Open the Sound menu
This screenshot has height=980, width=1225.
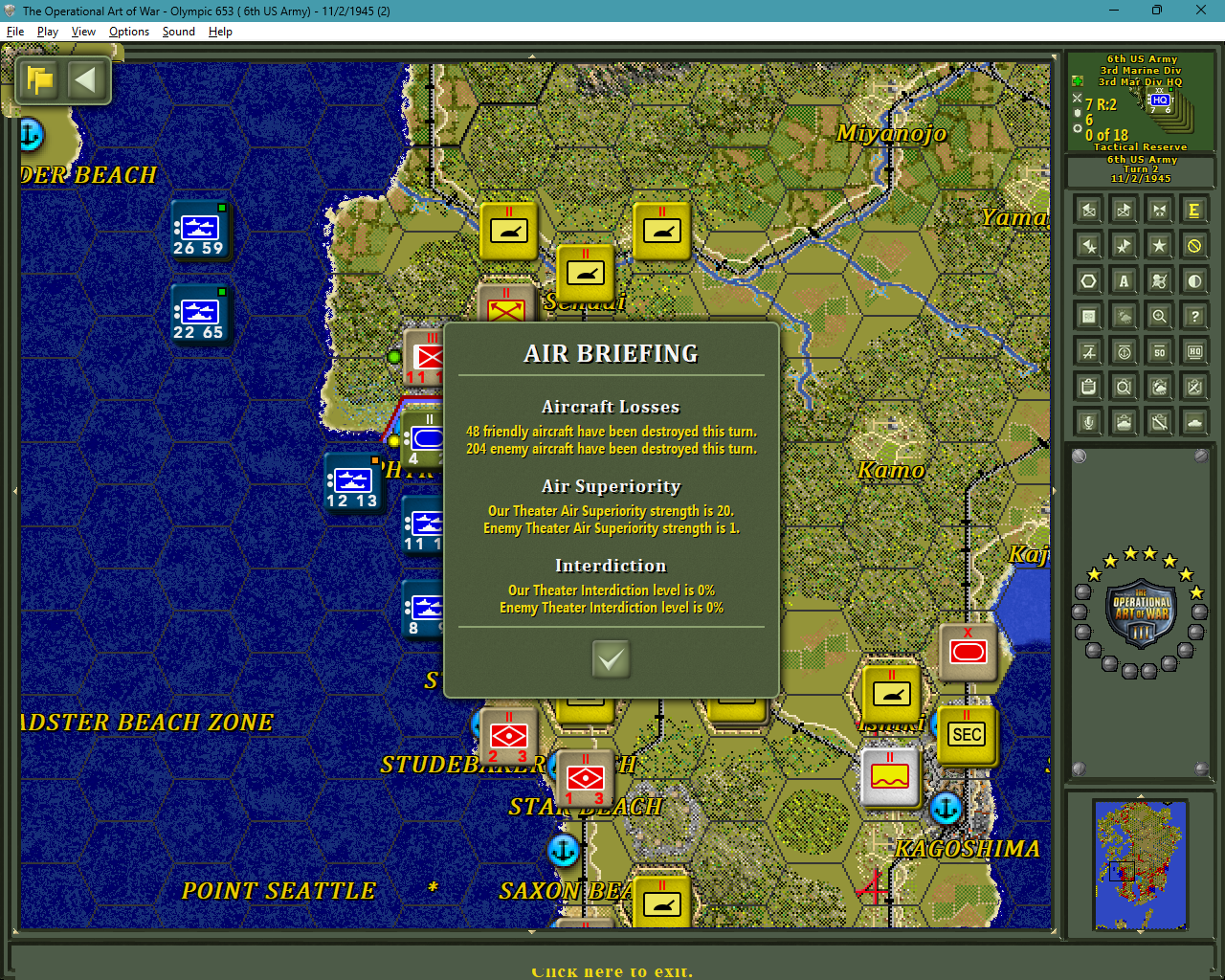(178, 32)
